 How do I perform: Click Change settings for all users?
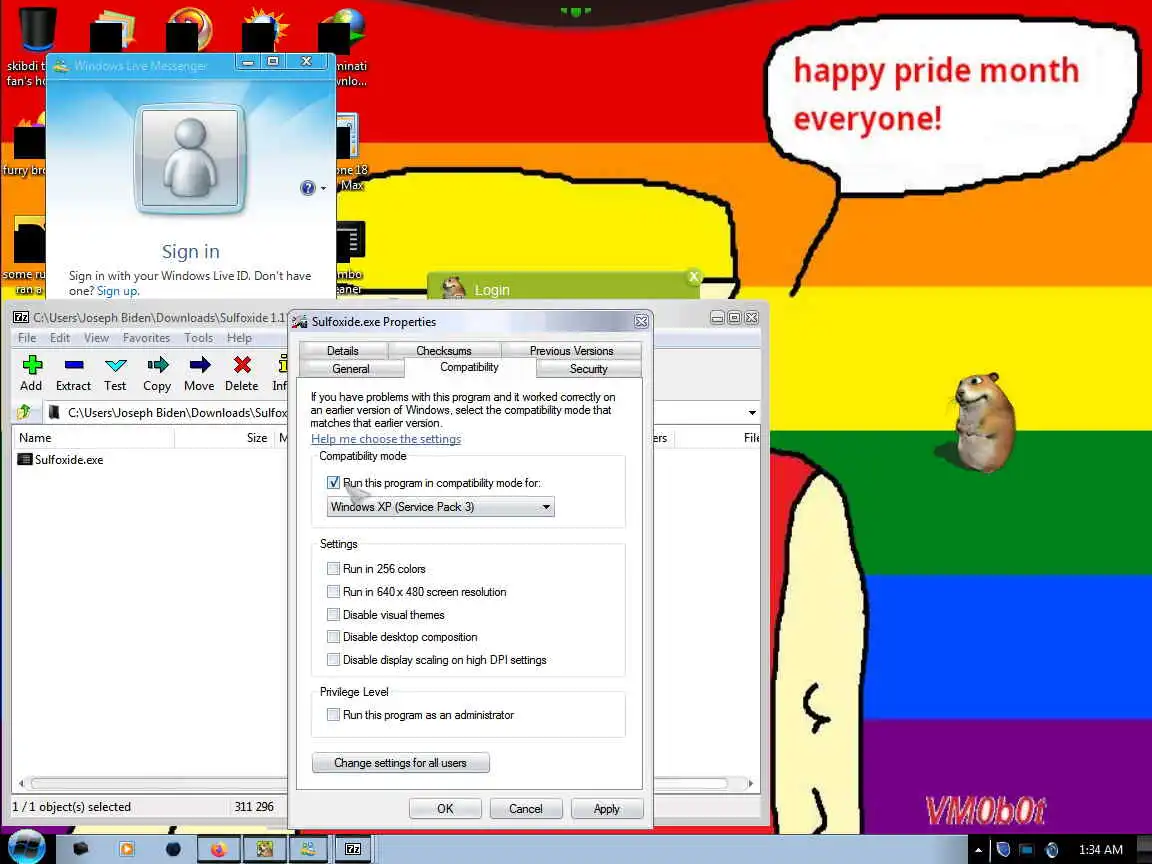click(400, 763)
